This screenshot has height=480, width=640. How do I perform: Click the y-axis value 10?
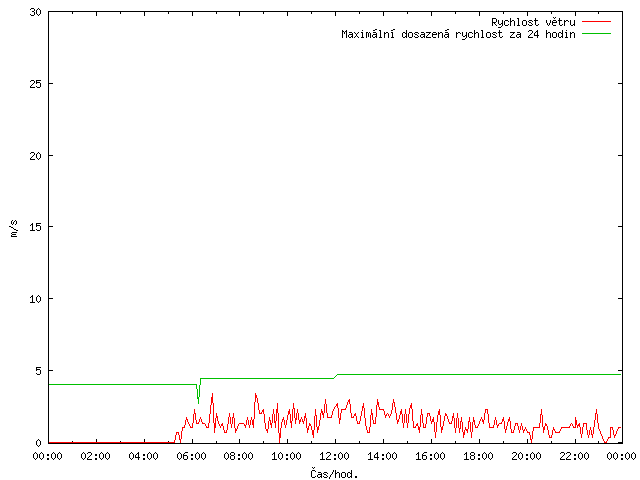tap(36, 299)
